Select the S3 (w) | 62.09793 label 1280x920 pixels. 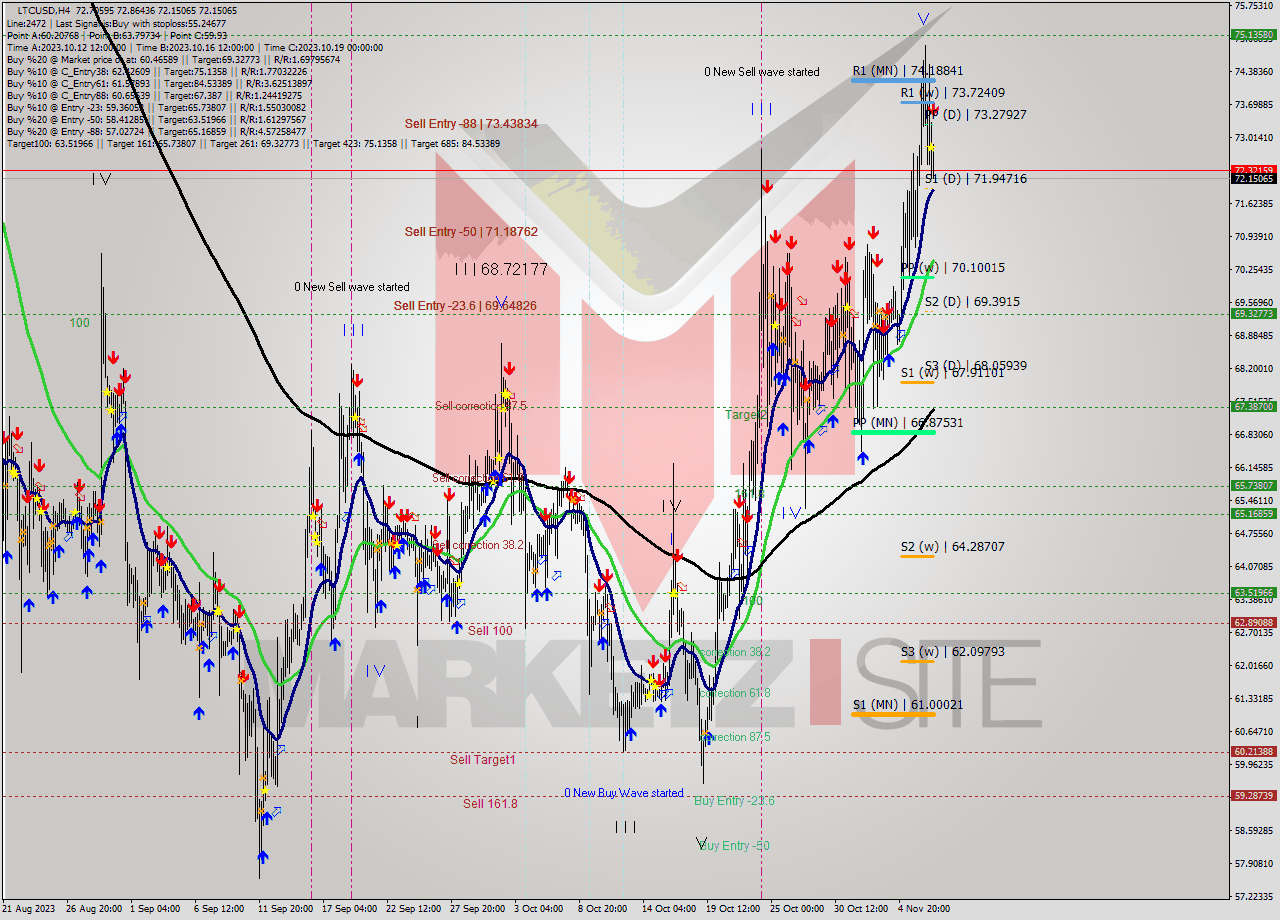point(952,652)
